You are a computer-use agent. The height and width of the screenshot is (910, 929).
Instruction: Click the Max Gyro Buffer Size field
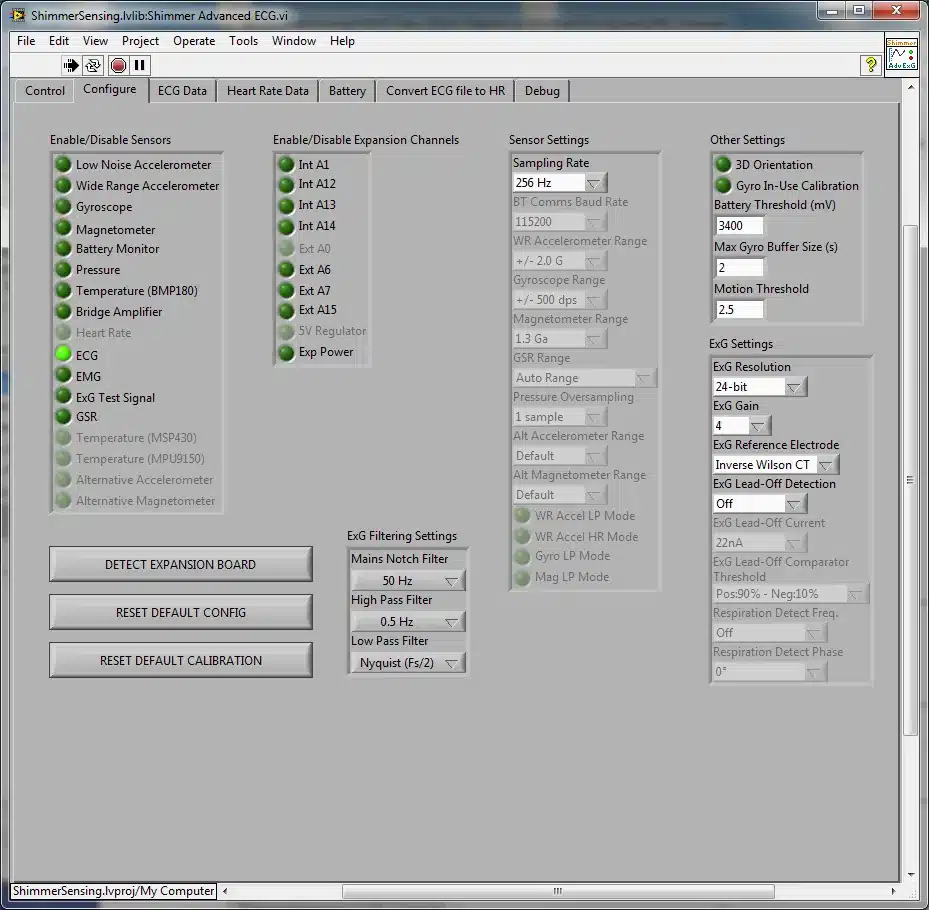coord(739,268)
